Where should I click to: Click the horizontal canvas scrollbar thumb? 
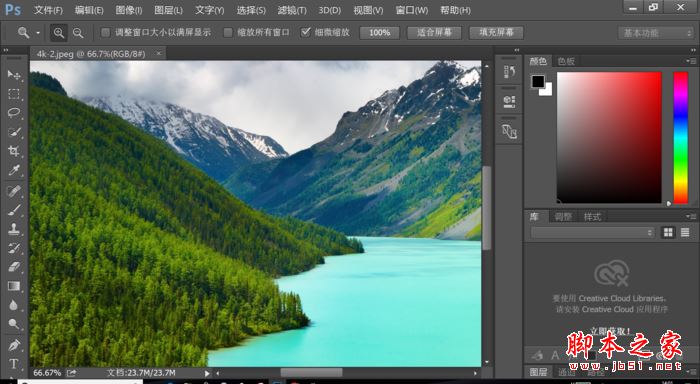coord(312,372)
